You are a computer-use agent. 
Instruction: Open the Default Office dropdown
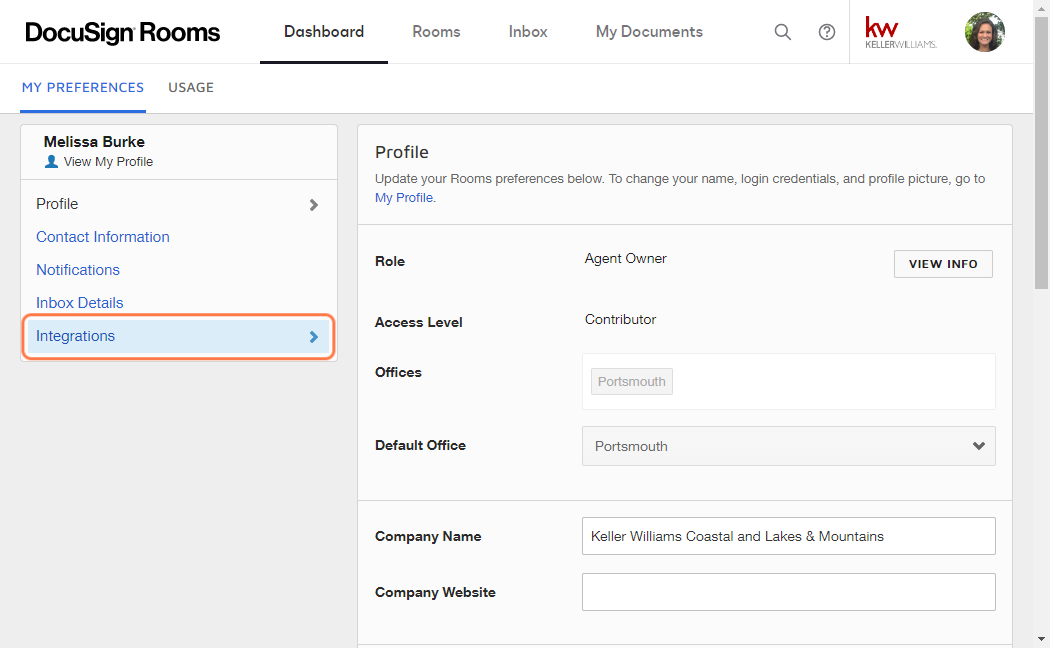click(788, 446)
